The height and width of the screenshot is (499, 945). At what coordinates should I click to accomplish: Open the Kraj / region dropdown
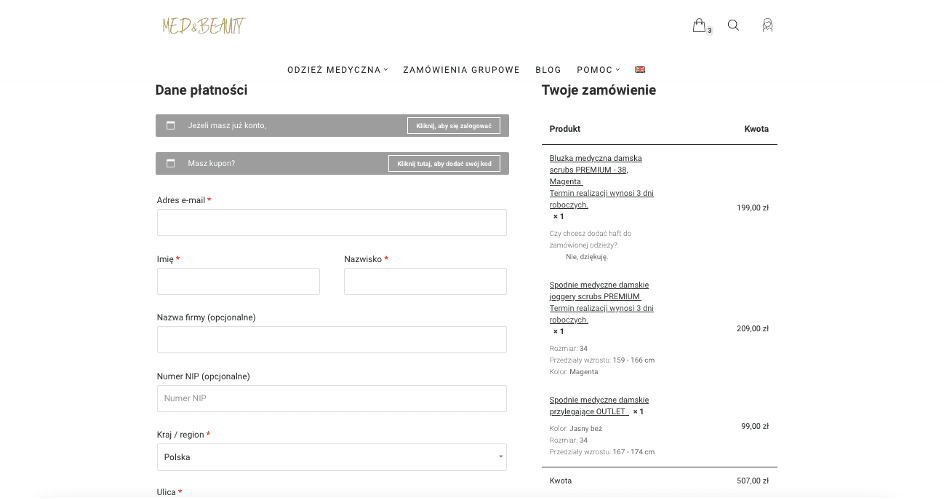(331, 457)
